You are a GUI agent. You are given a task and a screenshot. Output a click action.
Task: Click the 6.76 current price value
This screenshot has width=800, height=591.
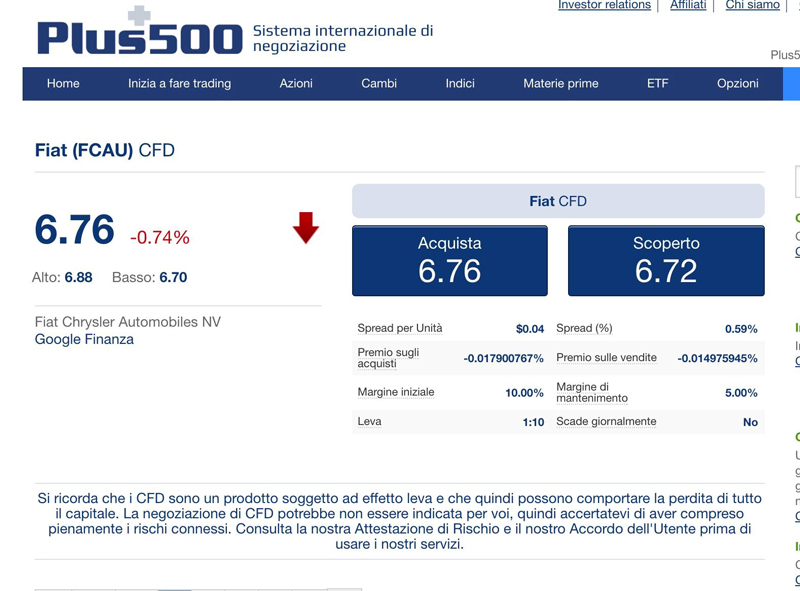74,230
